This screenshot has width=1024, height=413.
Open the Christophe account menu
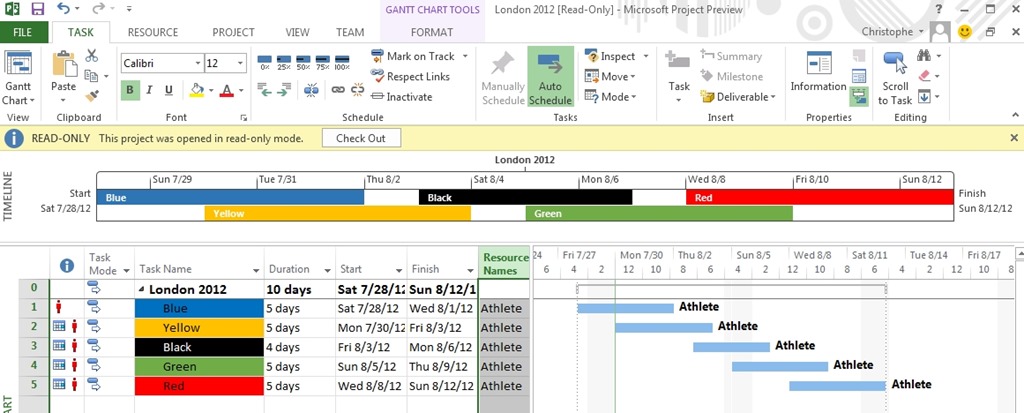(x=892, y=31)
